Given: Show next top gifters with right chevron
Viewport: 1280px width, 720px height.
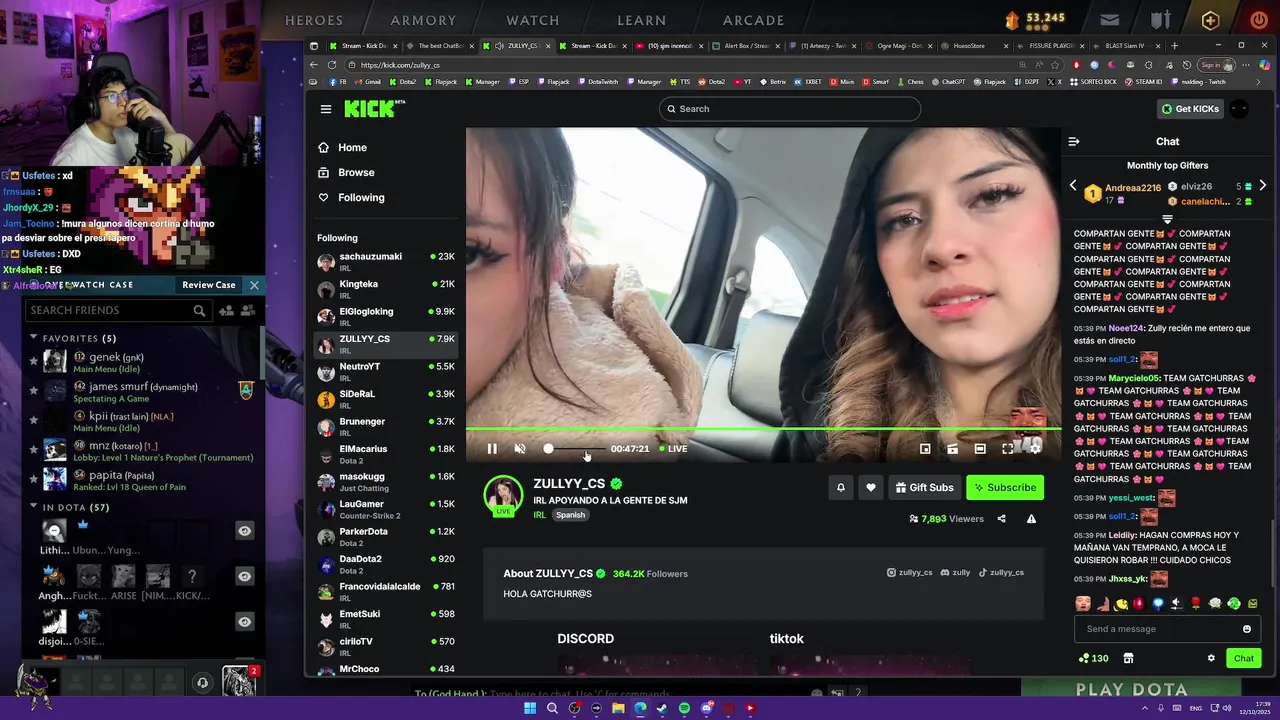Looking at the screenshot, I should click(1262, 185).
